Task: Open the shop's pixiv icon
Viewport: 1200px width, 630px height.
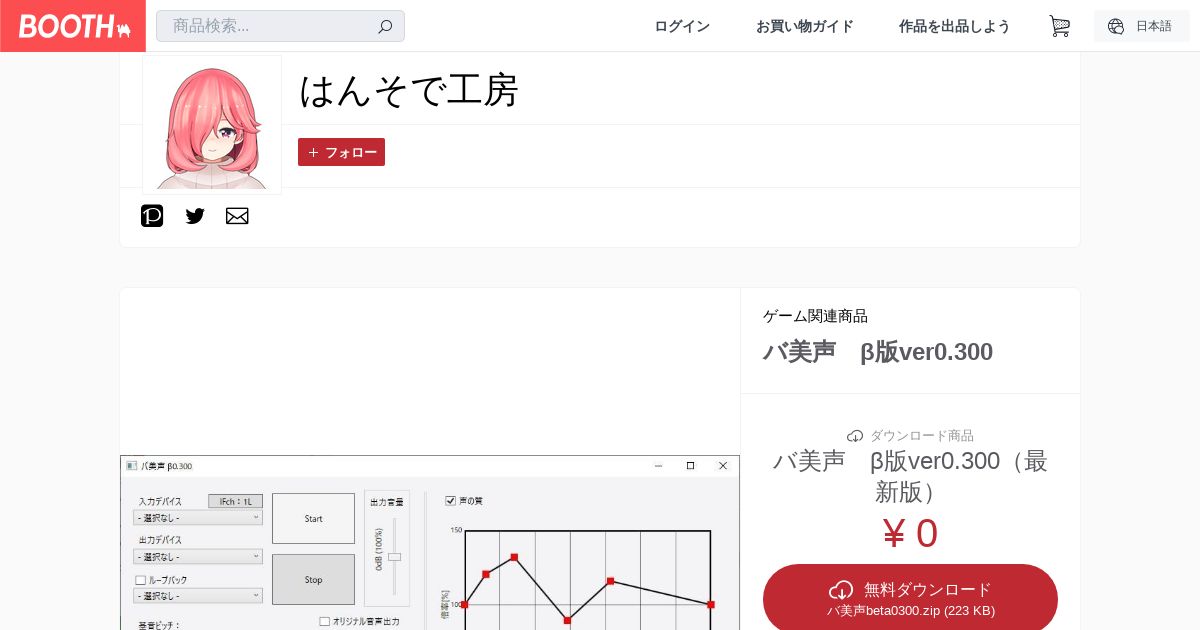Action: tap(152, 216)
